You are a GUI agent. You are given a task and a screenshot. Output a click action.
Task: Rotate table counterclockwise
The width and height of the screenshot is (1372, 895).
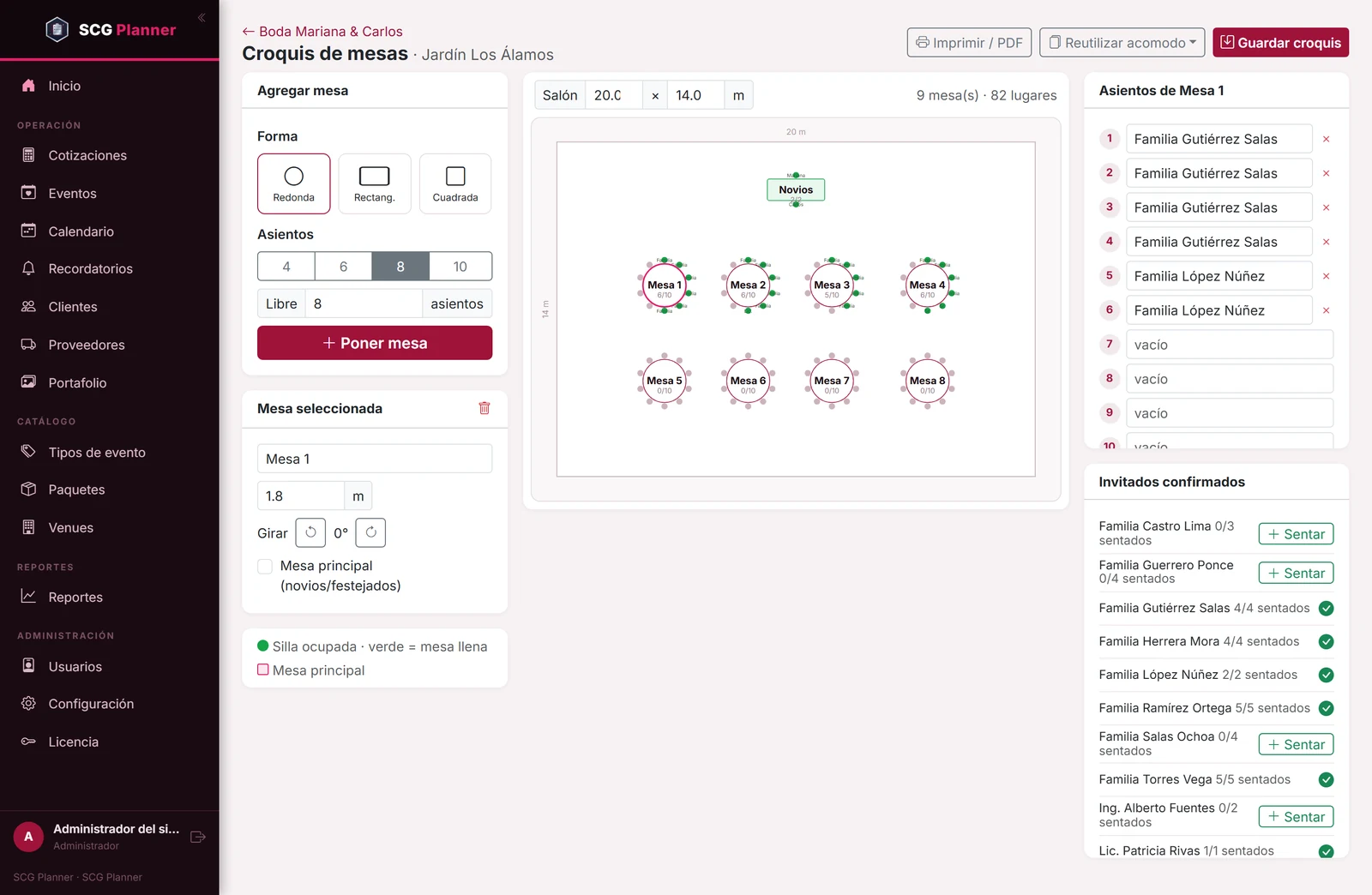click(310, 532)
